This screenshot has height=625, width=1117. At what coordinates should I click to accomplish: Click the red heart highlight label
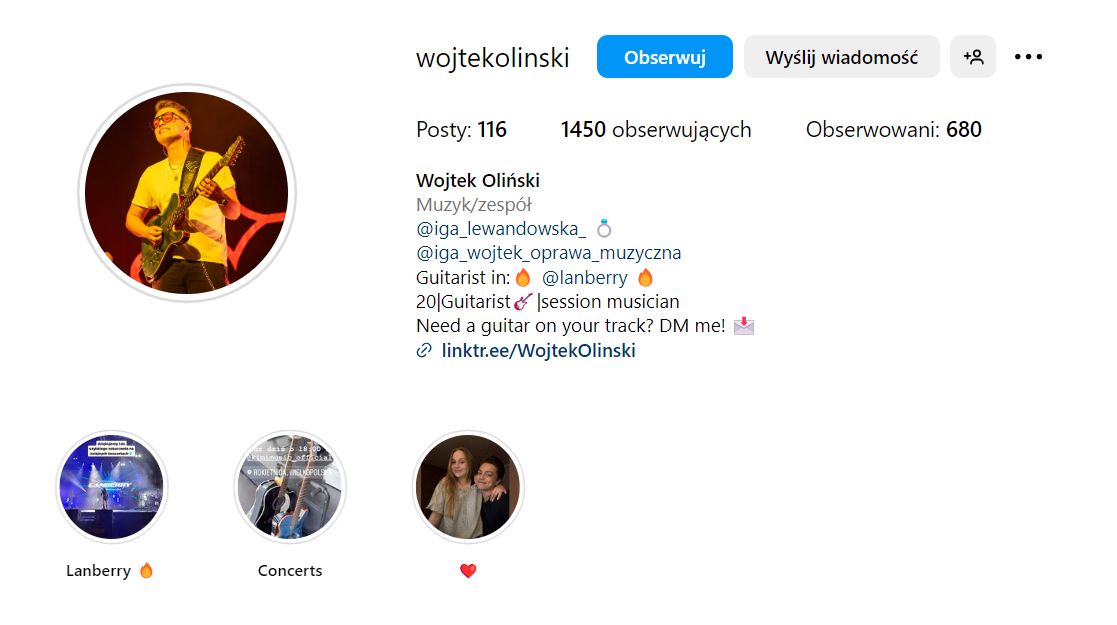pos(468,571)
